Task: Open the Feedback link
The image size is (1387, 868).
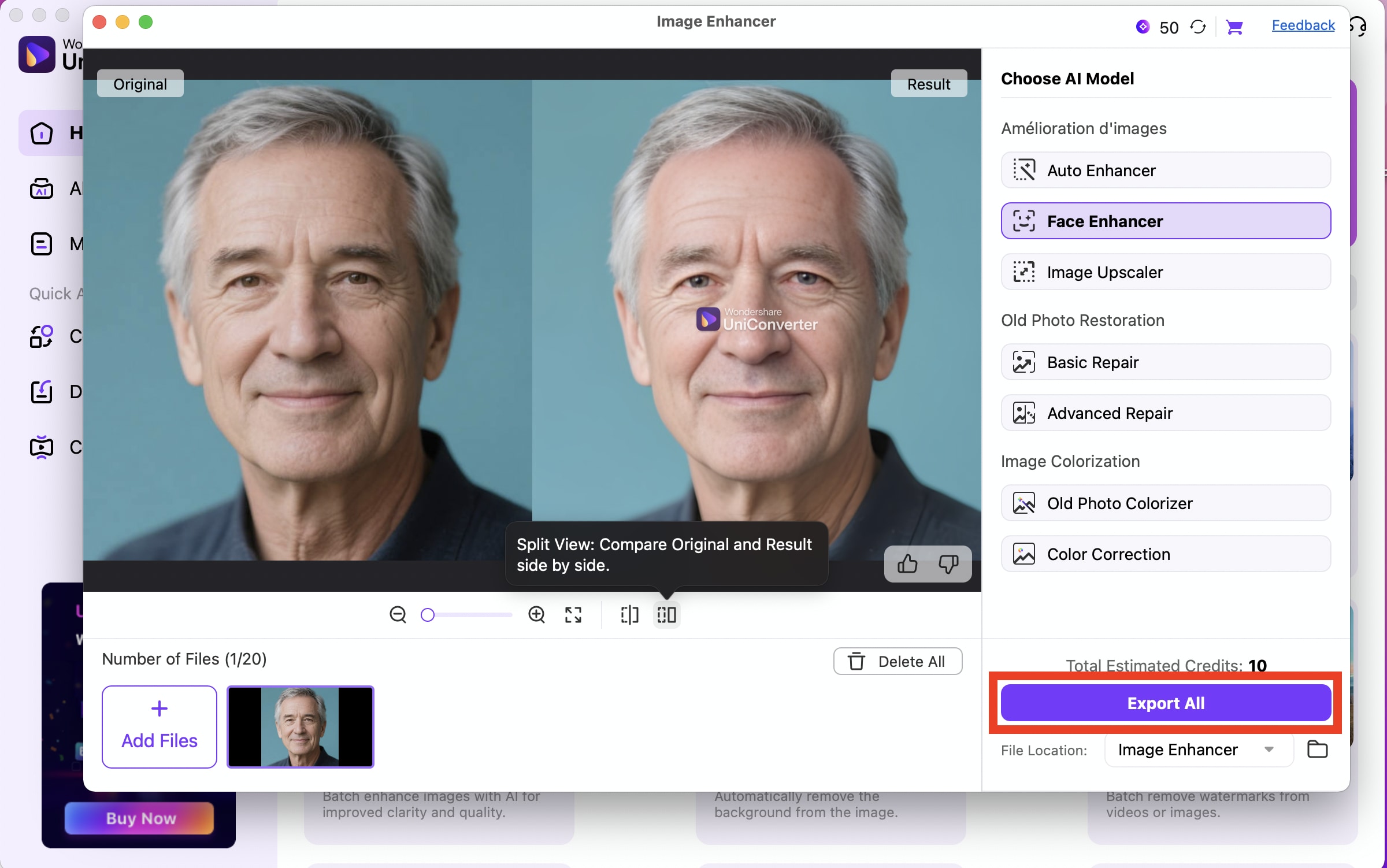Action: pyautogui.click(x=1303, y=25)
